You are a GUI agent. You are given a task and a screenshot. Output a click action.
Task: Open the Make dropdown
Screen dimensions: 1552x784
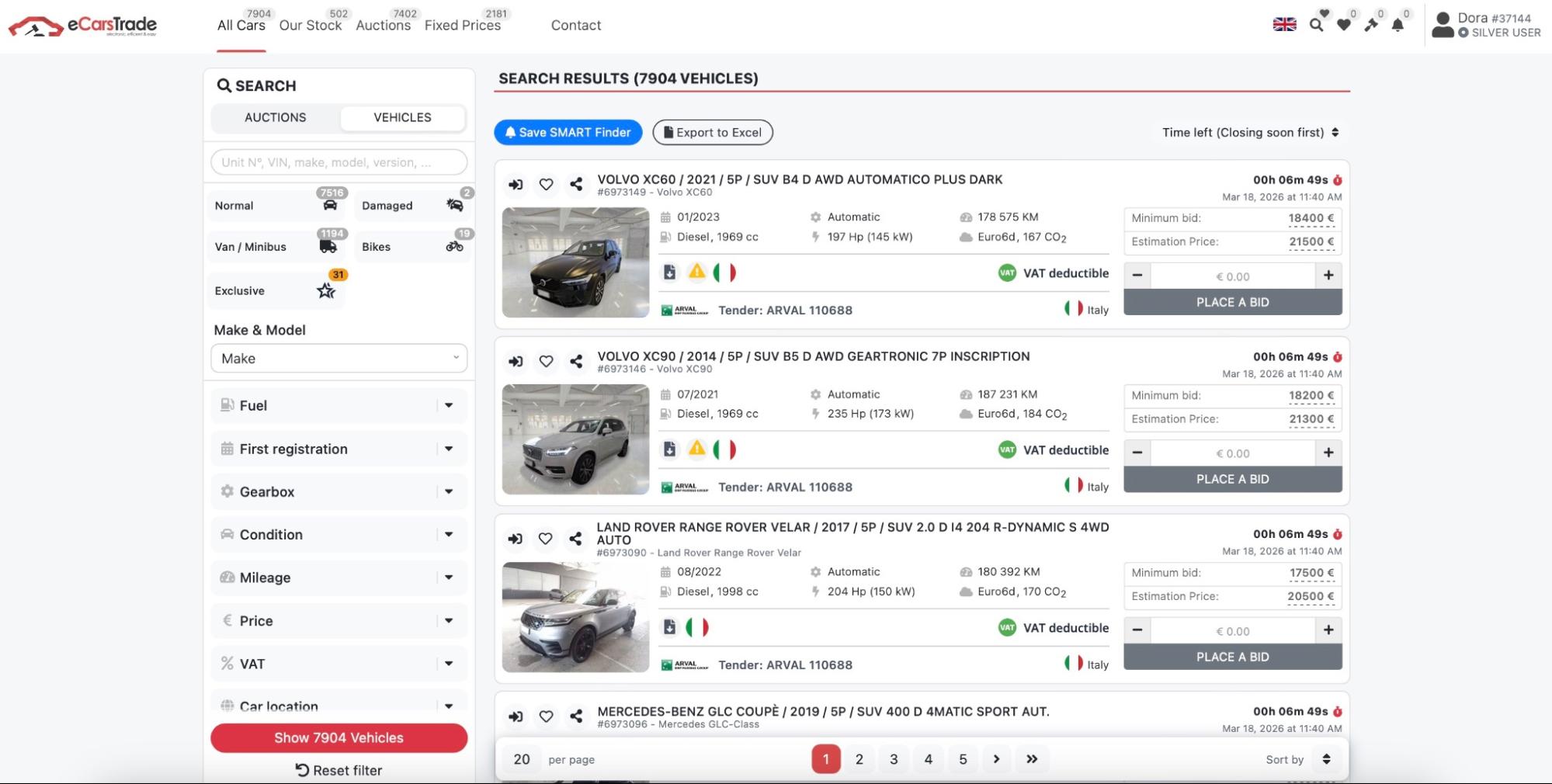(x=339, y=359)
